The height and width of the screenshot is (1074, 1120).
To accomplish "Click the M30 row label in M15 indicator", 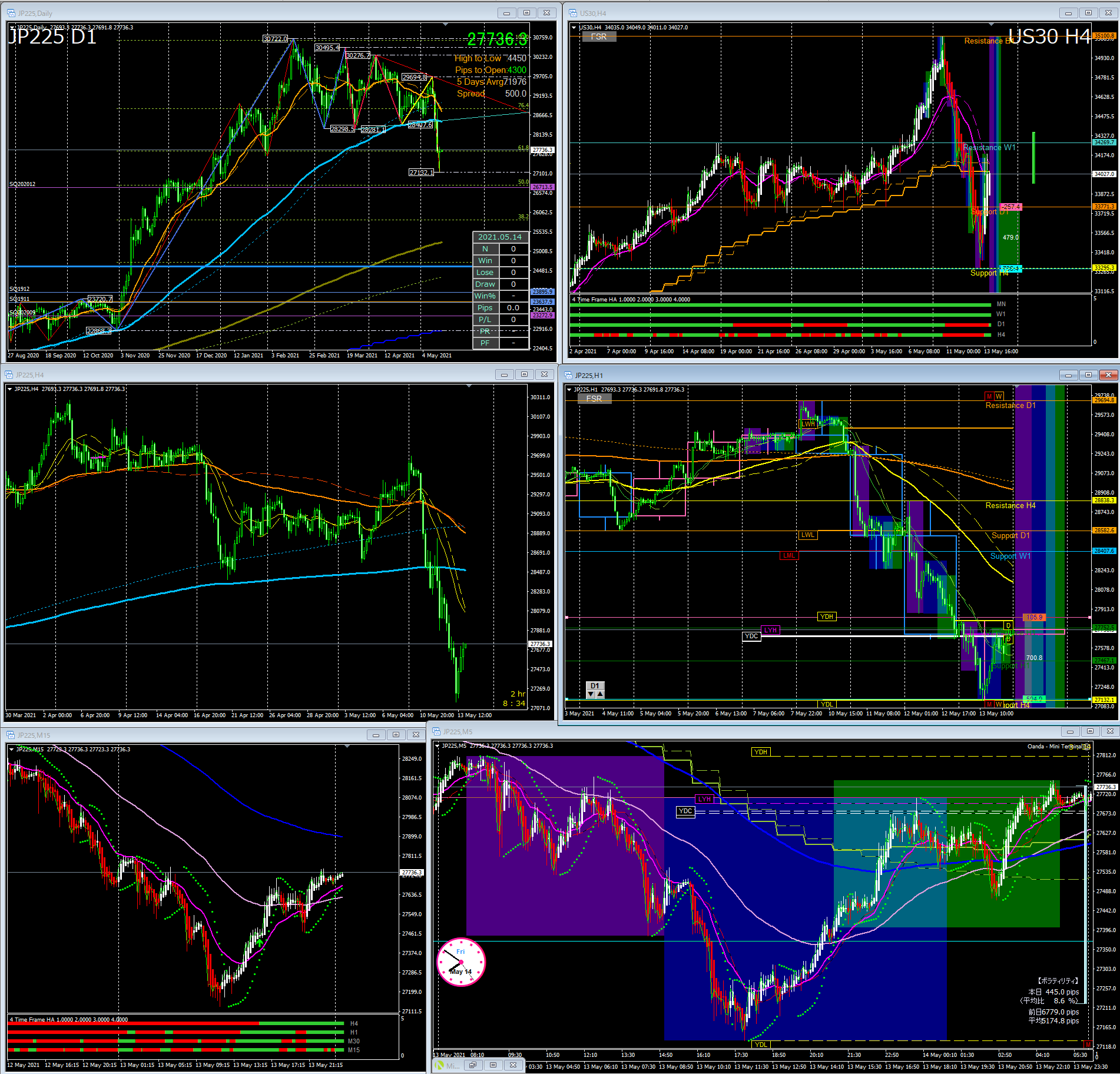I will click(x=354, y=1041).
